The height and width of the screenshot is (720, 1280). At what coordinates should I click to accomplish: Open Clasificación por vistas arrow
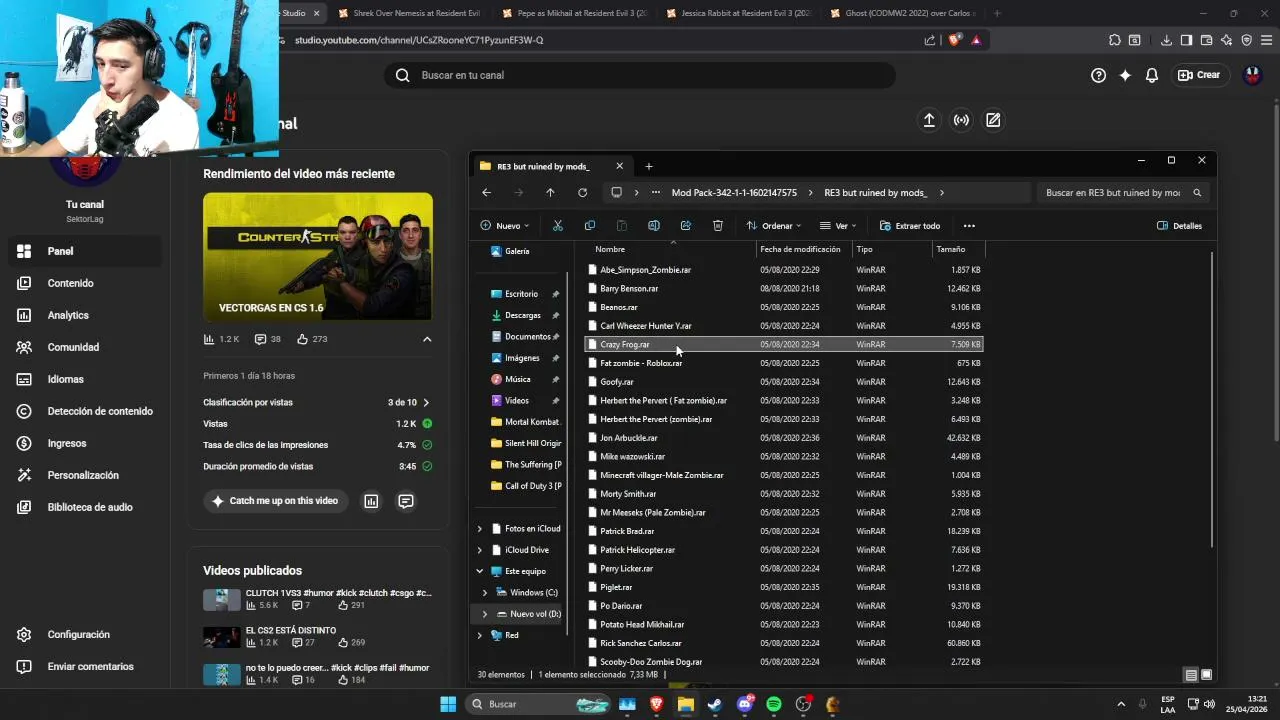click(426, 402)
